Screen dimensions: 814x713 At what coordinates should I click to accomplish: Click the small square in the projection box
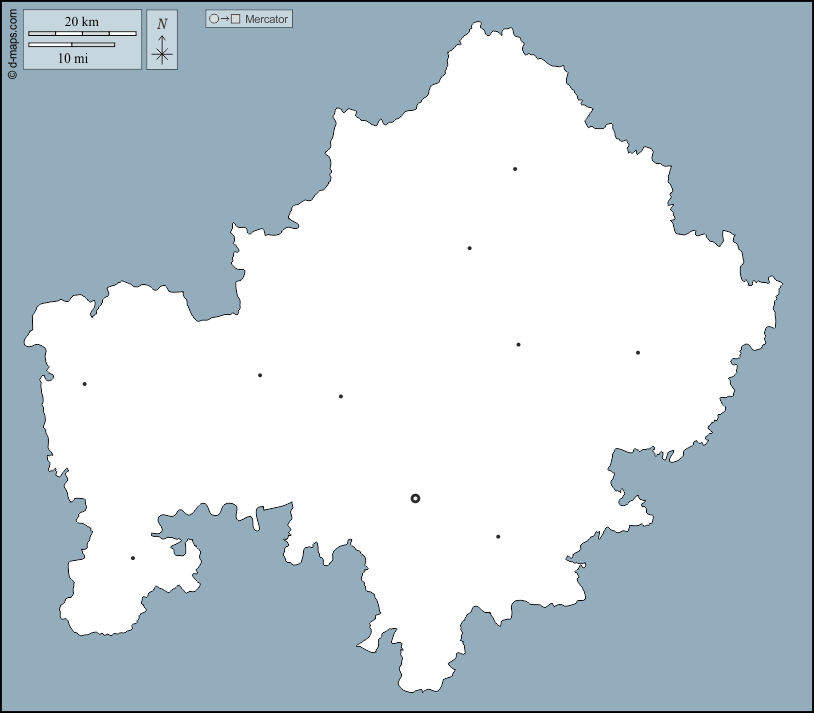[236, 19]
